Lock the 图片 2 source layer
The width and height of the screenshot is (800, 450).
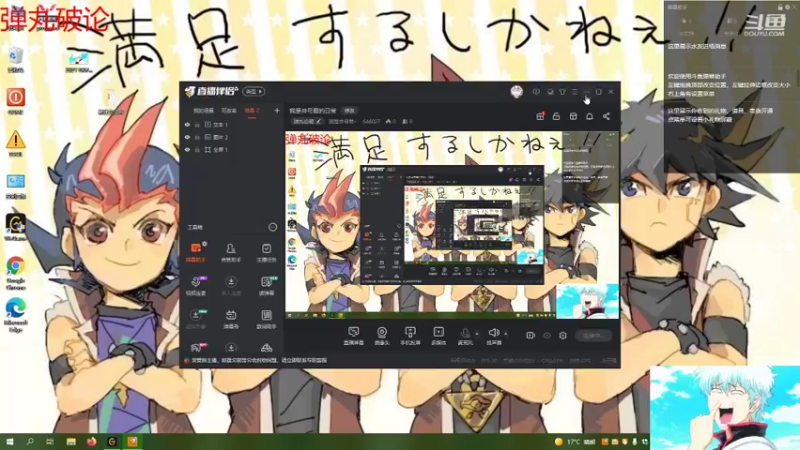pos(197,137)
